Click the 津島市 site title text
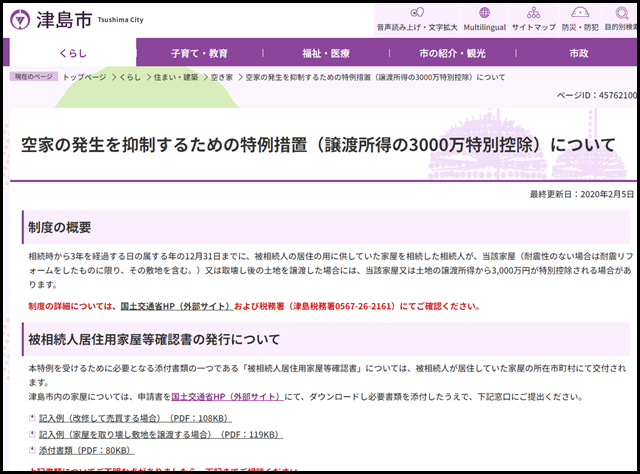The image size is (640, 474). 64,20
